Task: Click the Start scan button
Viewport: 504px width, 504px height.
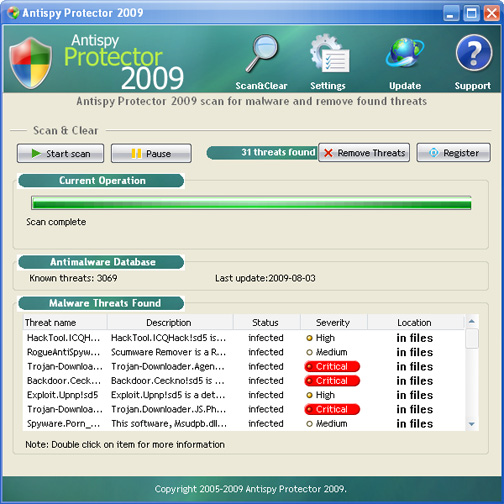Action: coord(60,153)
